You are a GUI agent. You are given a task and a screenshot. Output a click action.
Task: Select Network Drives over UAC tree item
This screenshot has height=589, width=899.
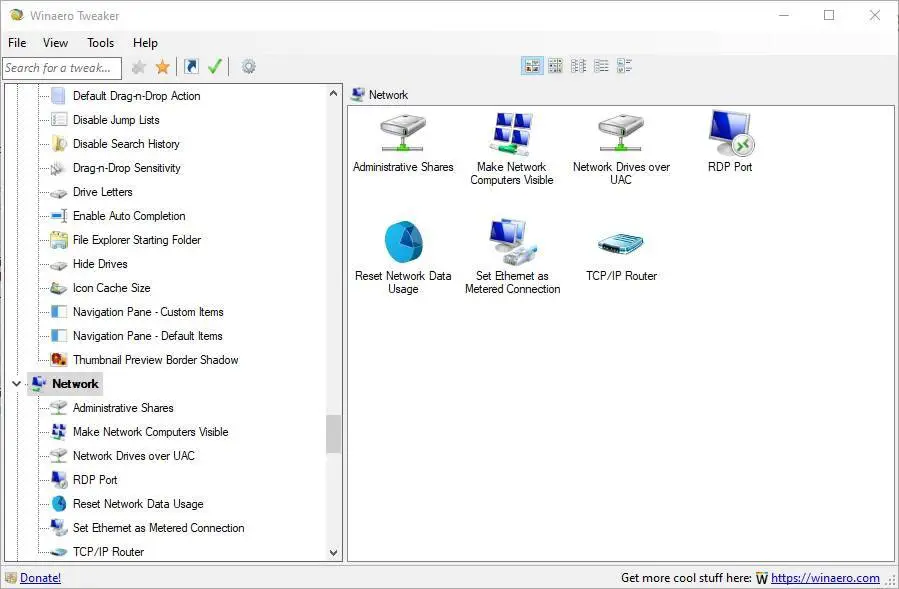[x=134, y=456]
